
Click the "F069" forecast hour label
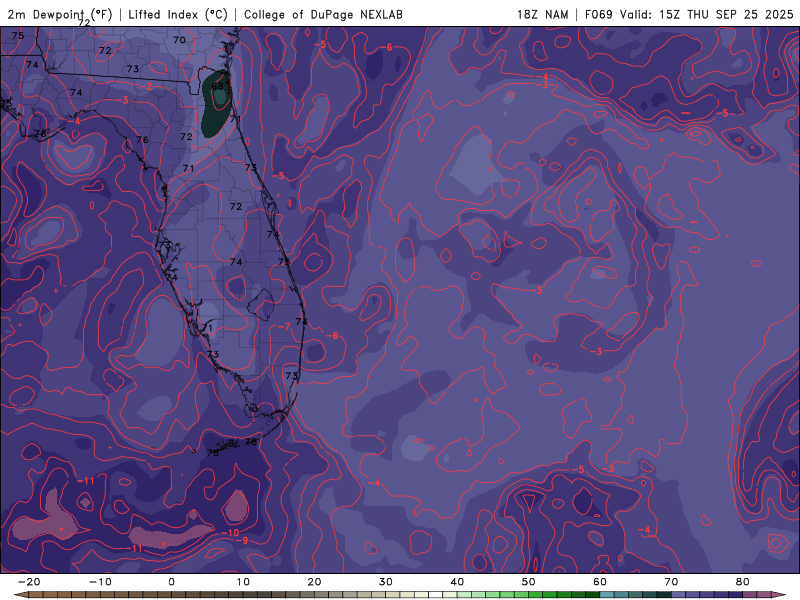pyautogui.click(x=598, y=14)
